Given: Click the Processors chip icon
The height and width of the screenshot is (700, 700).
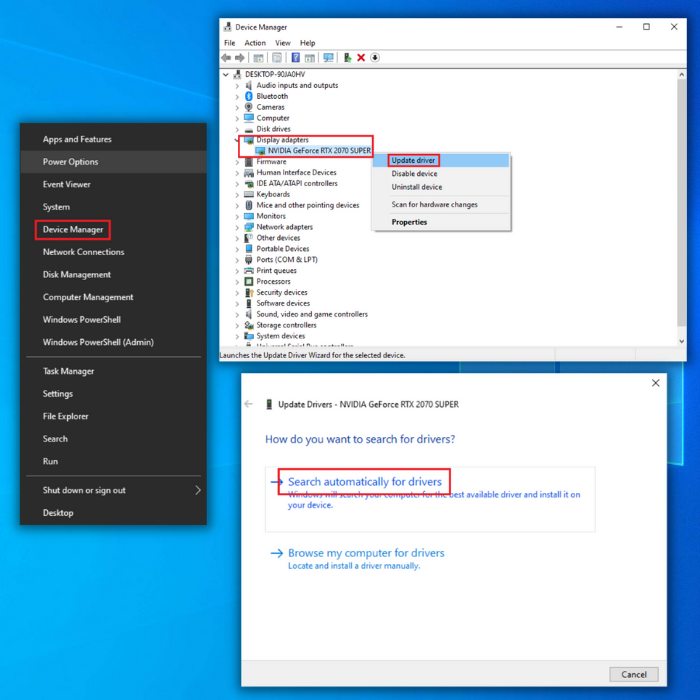Looking at the screenshot, I should [249, 281].
